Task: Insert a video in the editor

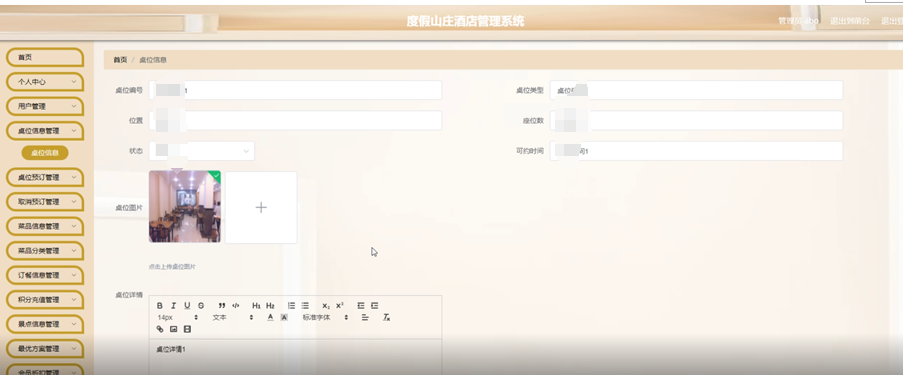Action: click(x=187, y=329)
